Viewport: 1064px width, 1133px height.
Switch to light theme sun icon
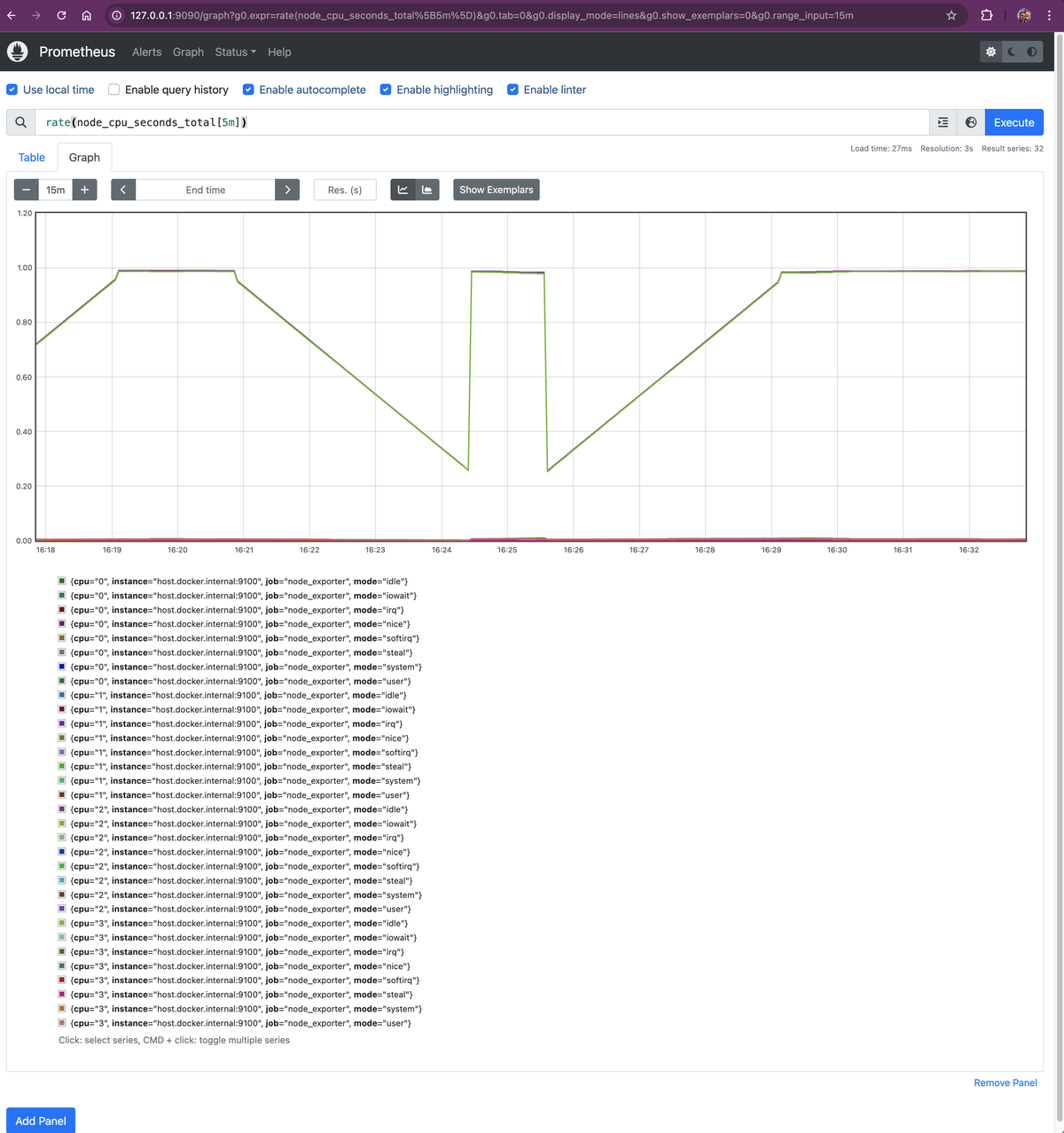pos(990,52)
